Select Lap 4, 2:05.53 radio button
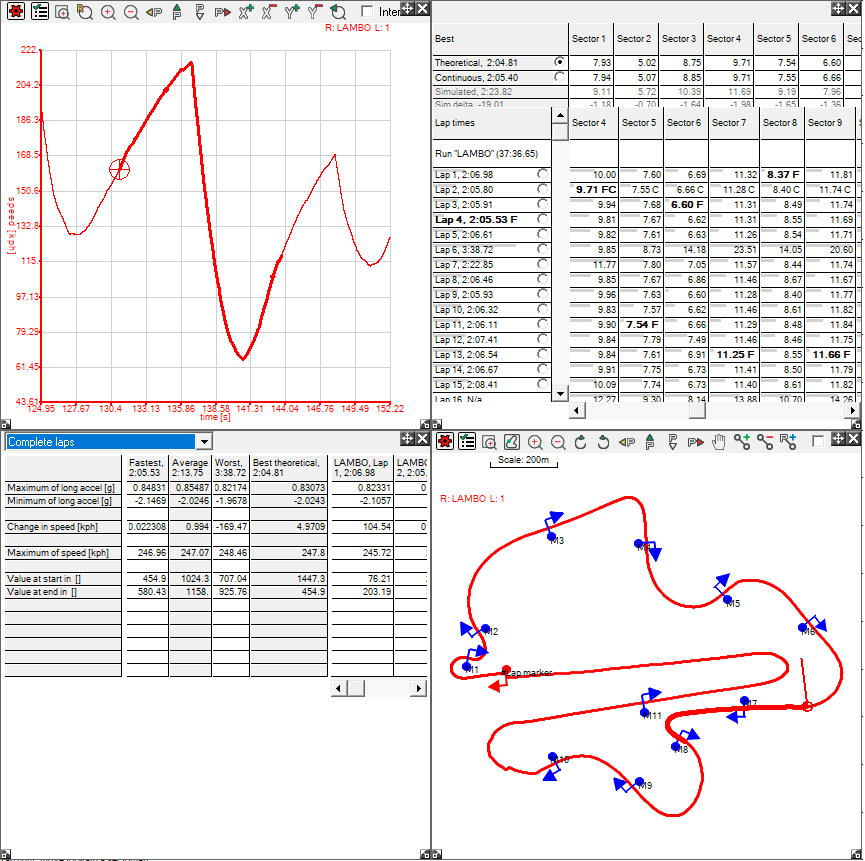The height and width of the screenshot is (861, 865). 543,219
